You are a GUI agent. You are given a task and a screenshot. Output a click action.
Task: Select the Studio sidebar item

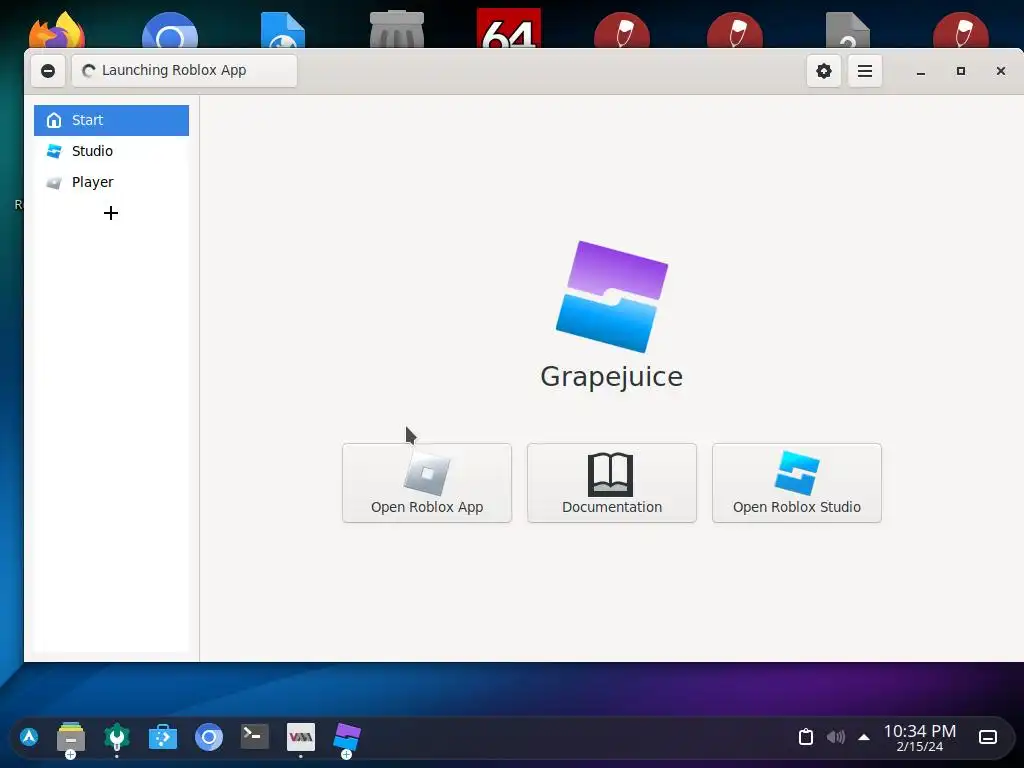(112, 151)
